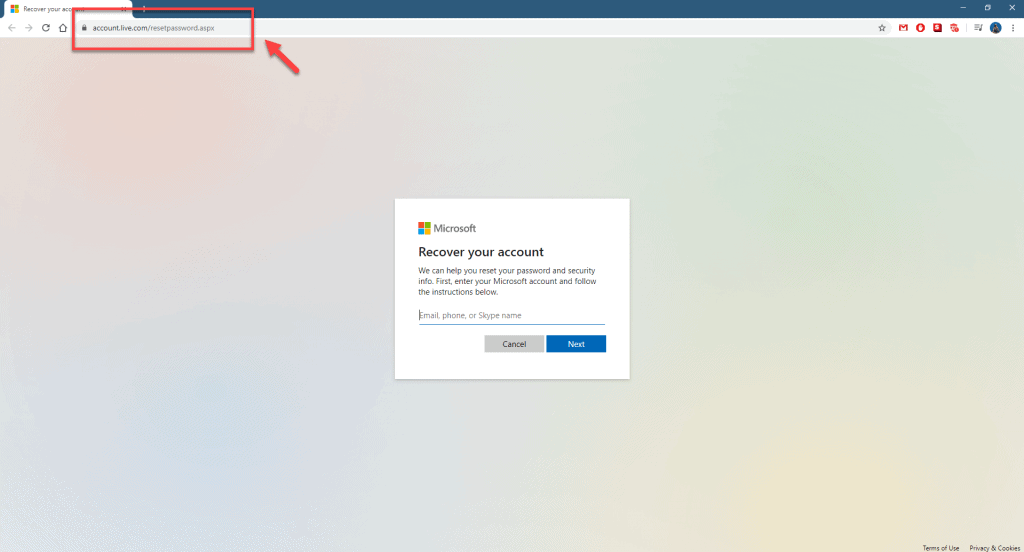
Task: Close the Recover your account tab
Action: (x=123, y=9)
